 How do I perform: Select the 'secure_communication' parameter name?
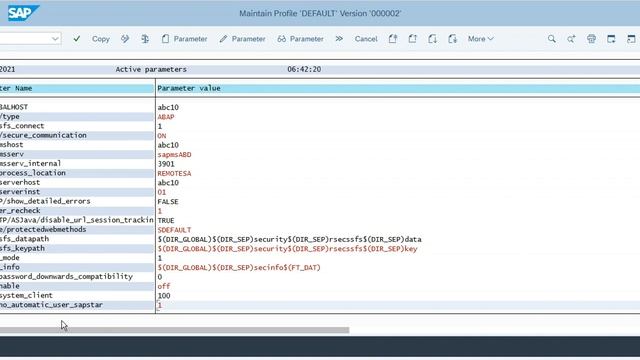click(43, 135)
